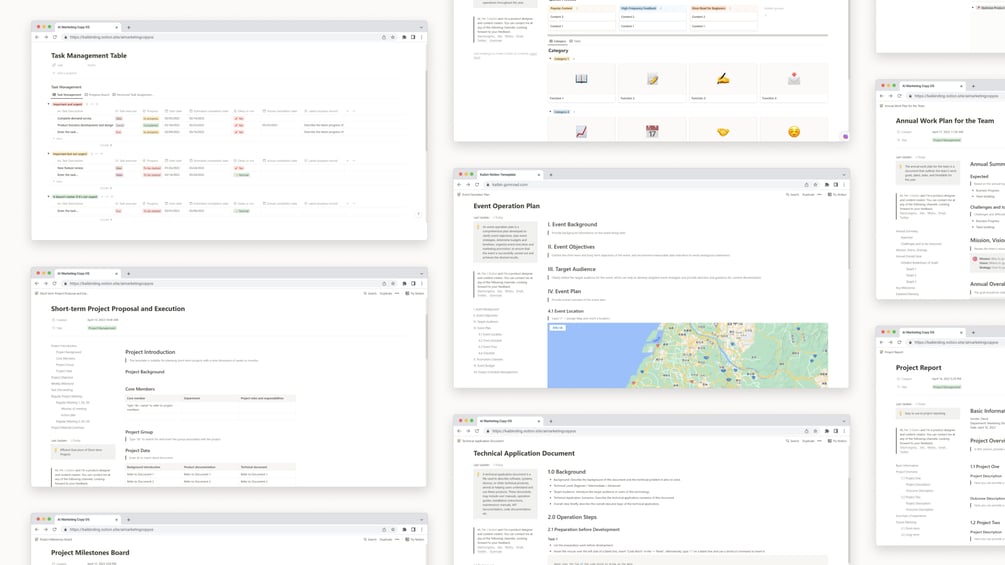Click Try Notion in Event Operation Plan window
The image size is (1005, 565).
tap(838, 195)
